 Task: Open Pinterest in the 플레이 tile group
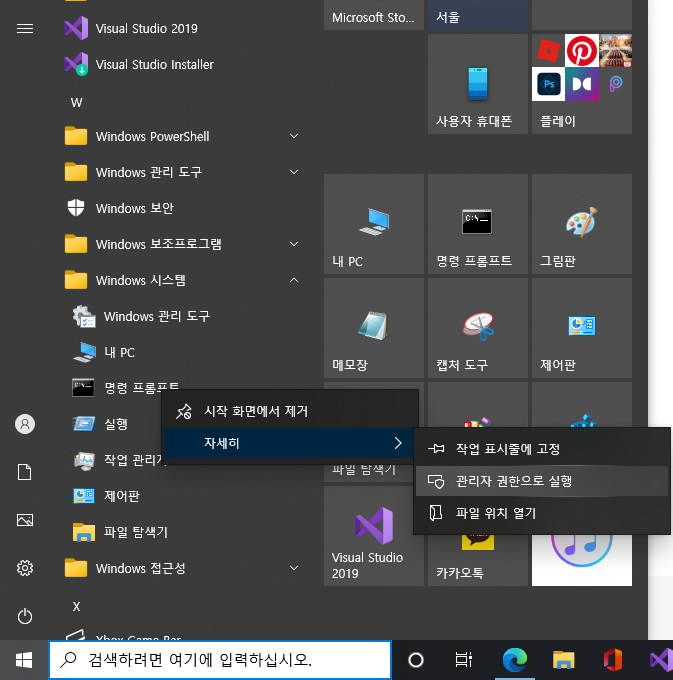pyautogui.click(x=582, y=51)
